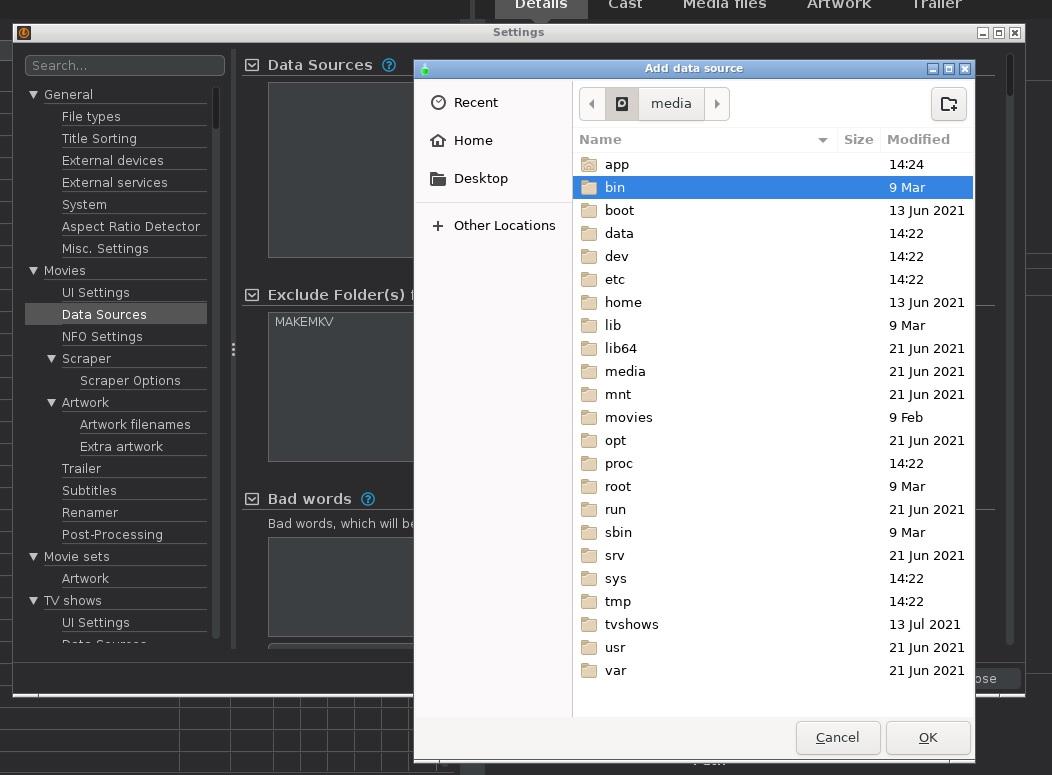Image resolution: width=1052 pixels, height=775 pixels.
Task: Click the Data Sources help icon
Action: [389, 65]
